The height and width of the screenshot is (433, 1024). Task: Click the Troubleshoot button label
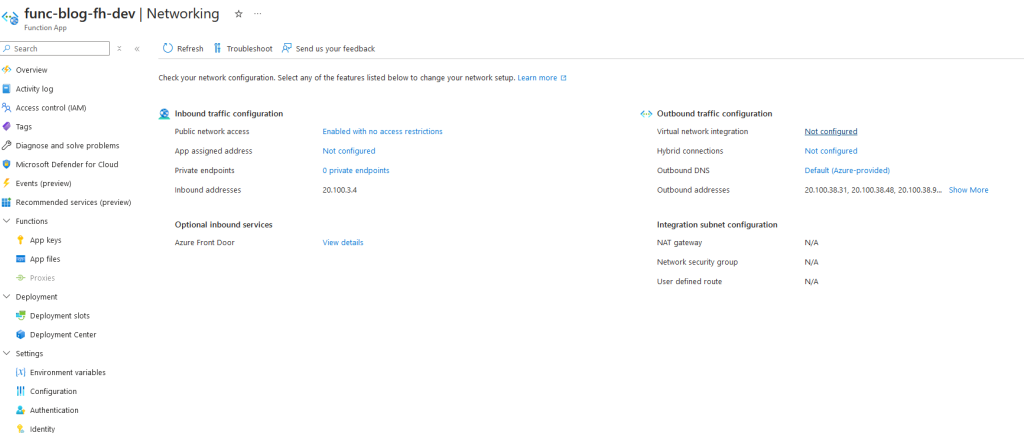pos(249,49)
